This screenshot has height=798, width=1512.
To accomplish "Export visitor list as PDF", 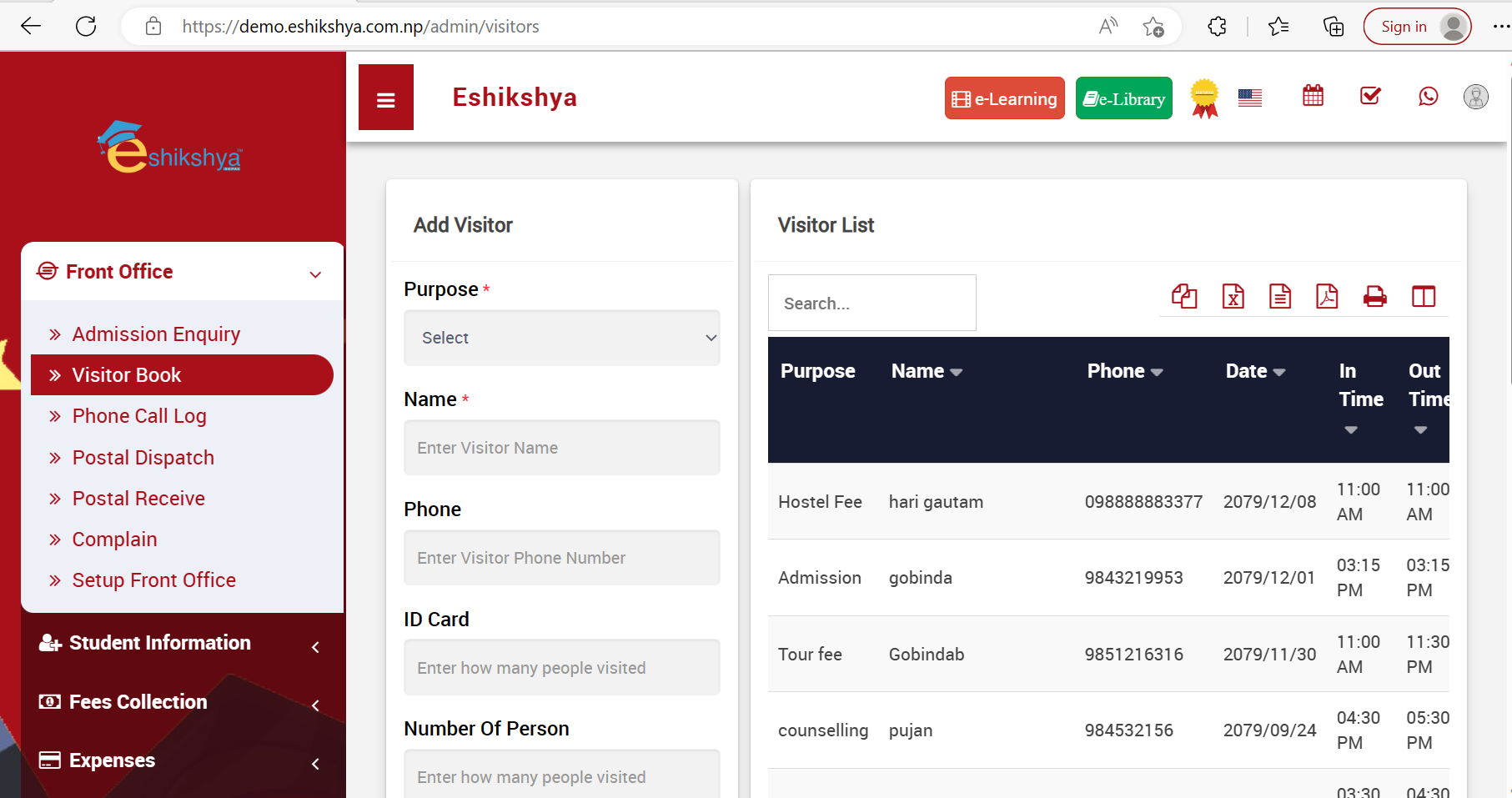I will point(1326,297).
